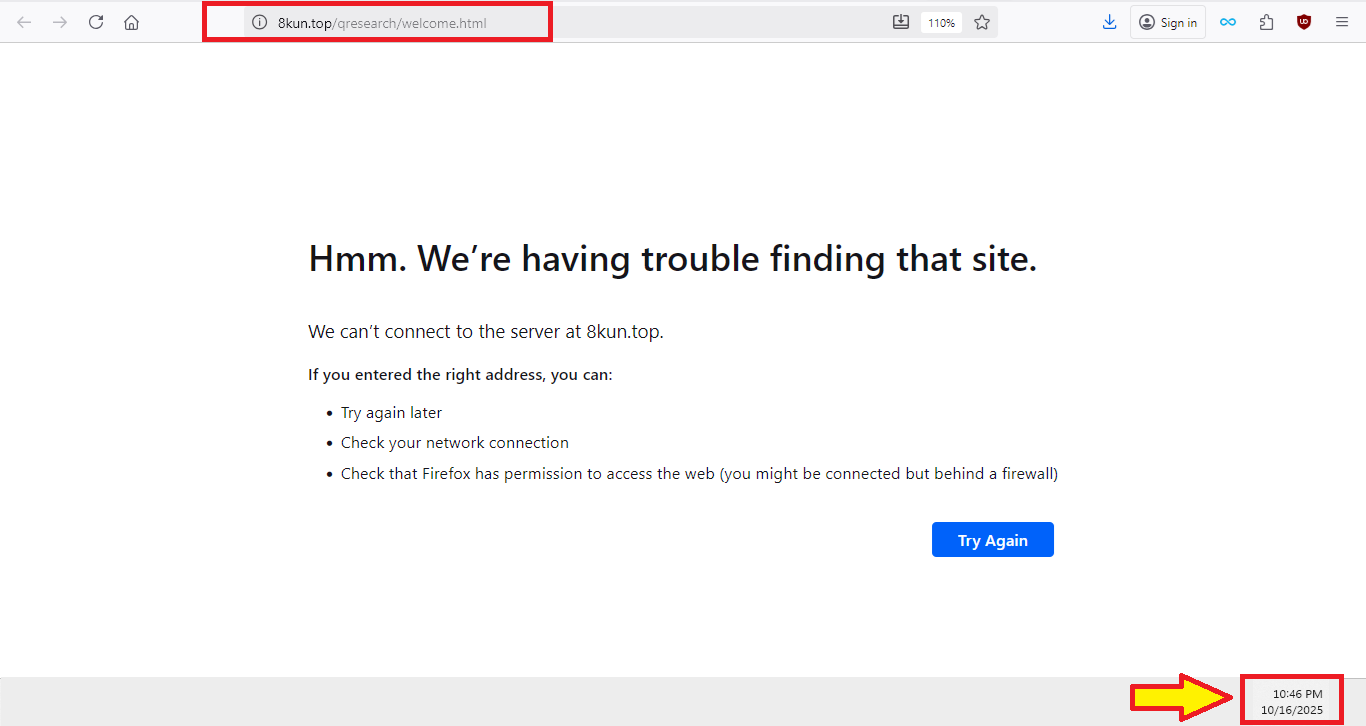This screenshot has width=1366, height=726.
Task: Click the Back navigation arrow
Action: 24,22
